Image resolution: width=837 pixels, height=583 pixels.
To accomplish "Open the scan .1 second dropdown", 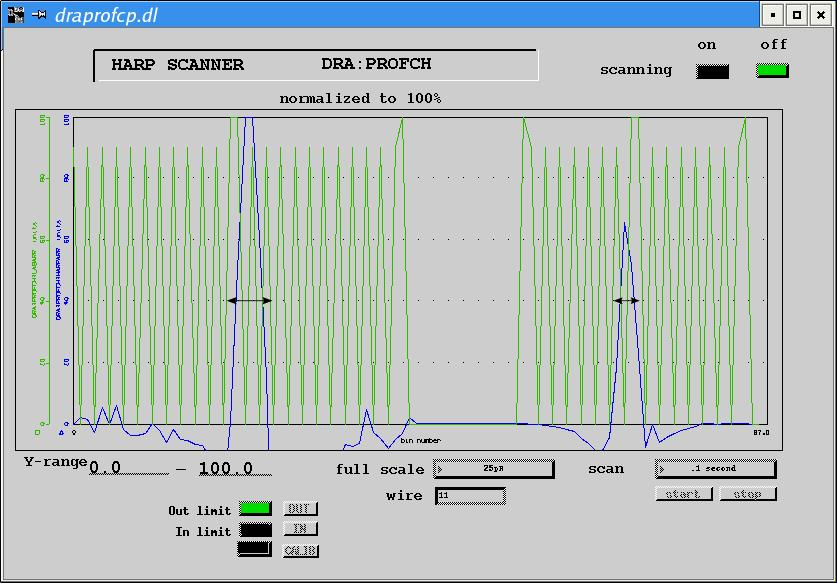I will 715,469.
